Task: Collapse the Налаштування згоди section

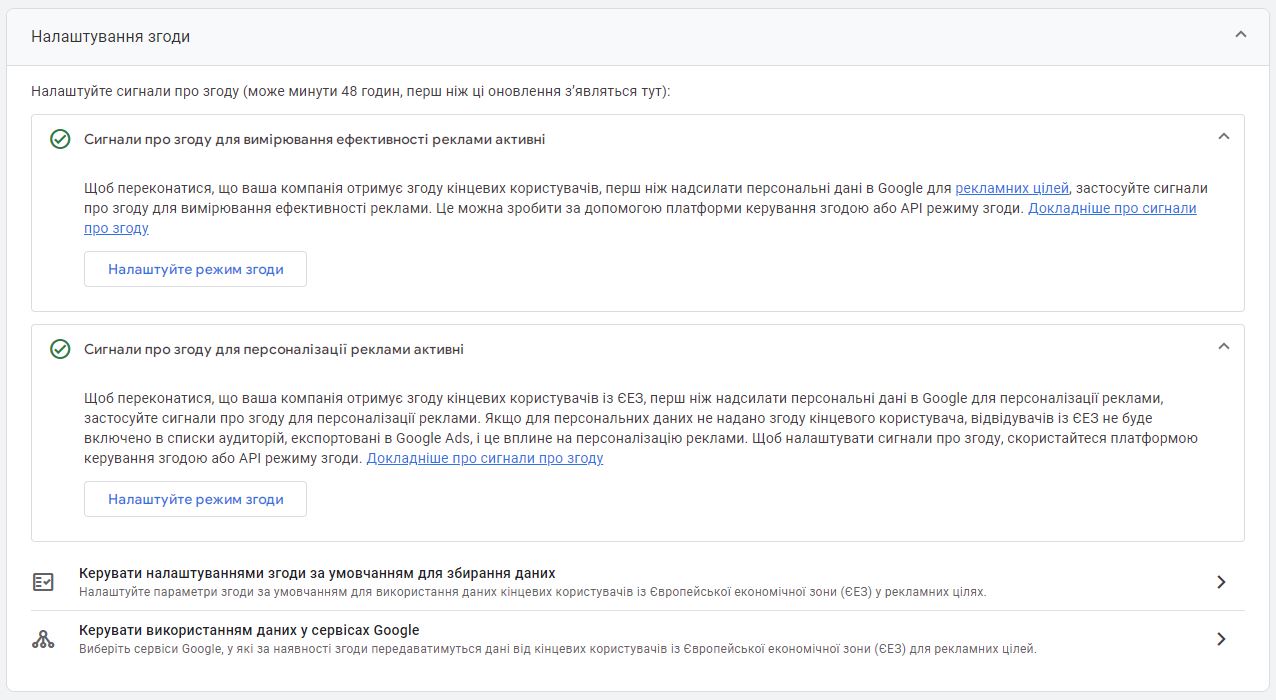Action: tap(1240, 32)
